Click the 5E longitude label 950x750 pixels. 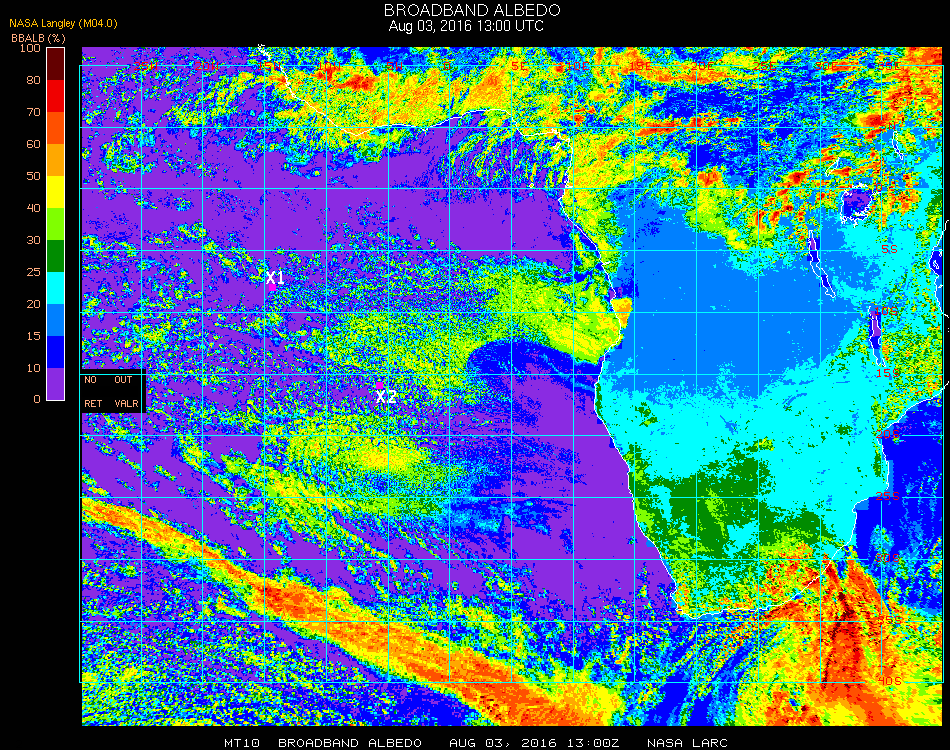pyautogui.click(x=519, y=66)
